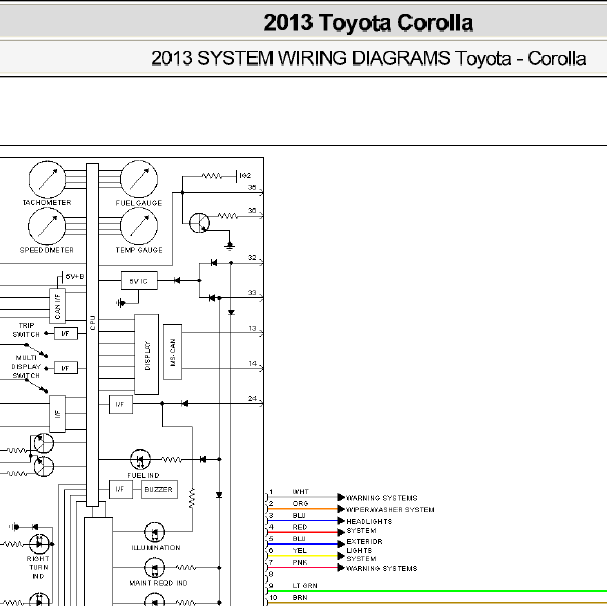Image resolution: width=607 pixels, height=606 pixels.
Task: Click the CAN I/F block
Action: click(57, 306)
